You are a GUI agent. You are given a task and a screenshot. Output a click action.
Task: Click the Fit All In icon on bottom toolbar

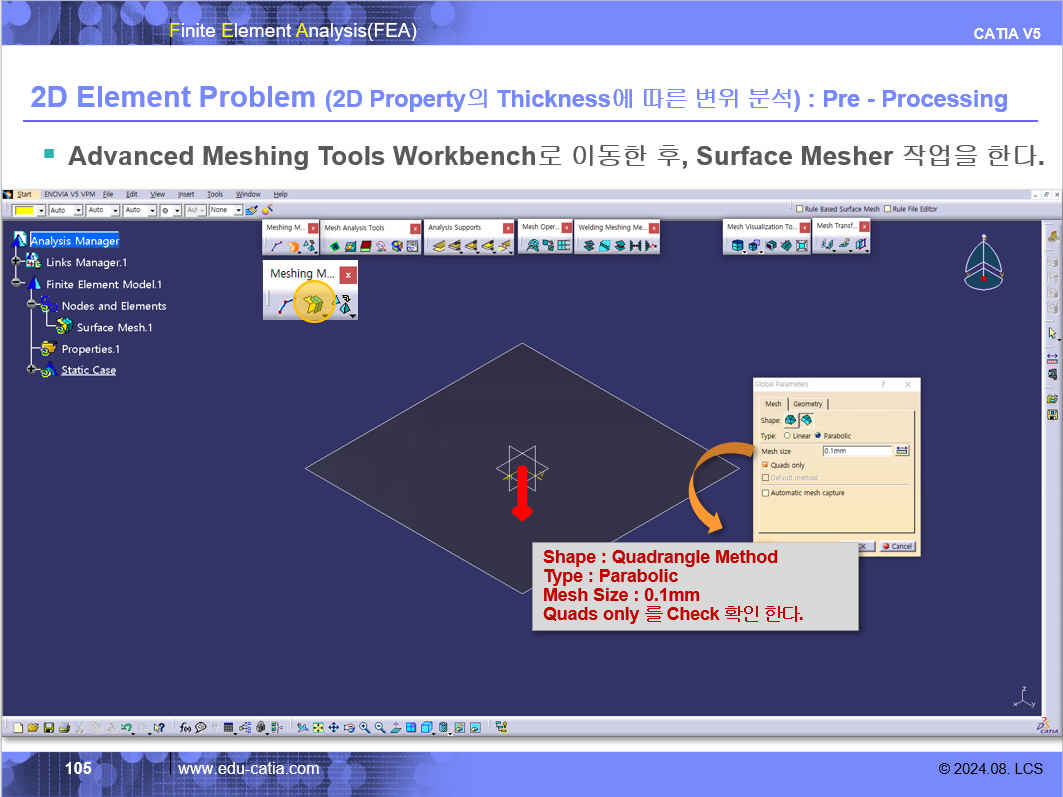click(318, 728)
